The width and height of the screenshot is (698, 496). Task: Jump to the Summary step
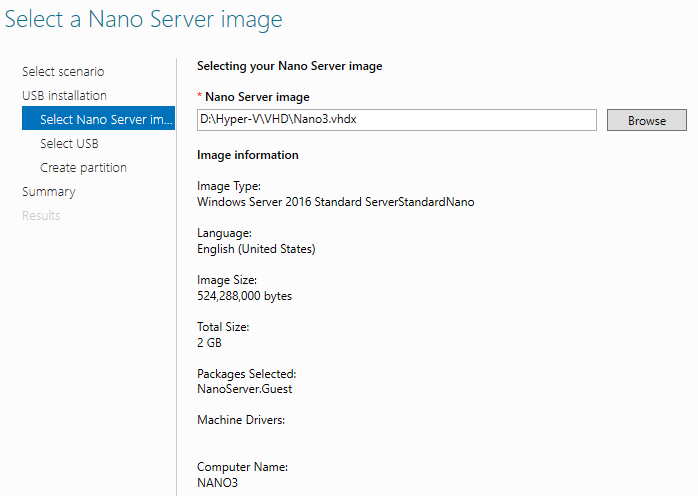point(48,192)
